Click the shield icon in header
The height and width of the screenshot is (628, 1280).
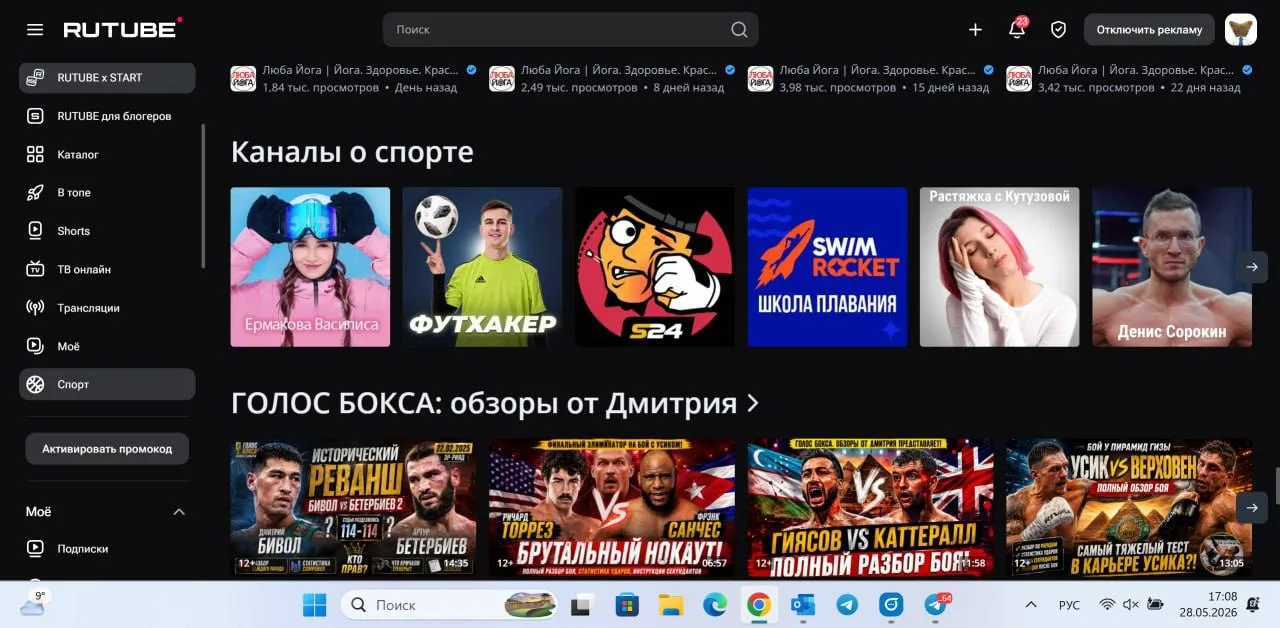click(x=1058, y=30)
